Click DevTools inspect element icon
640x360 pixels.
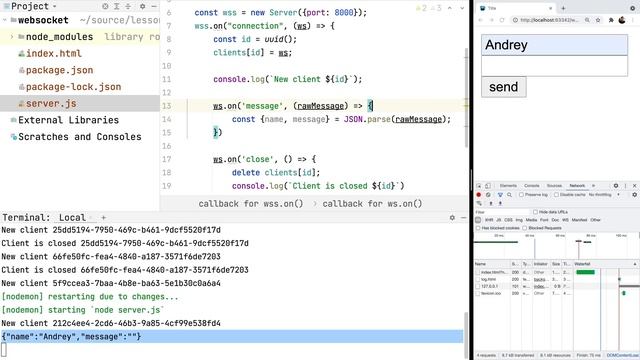coord(479,186)
